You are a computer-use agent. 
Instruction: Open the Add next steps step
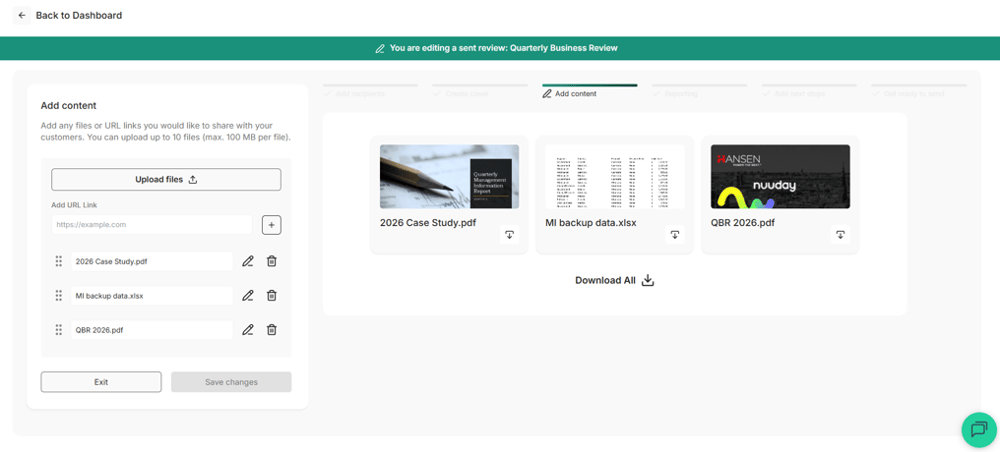[809, 90]
